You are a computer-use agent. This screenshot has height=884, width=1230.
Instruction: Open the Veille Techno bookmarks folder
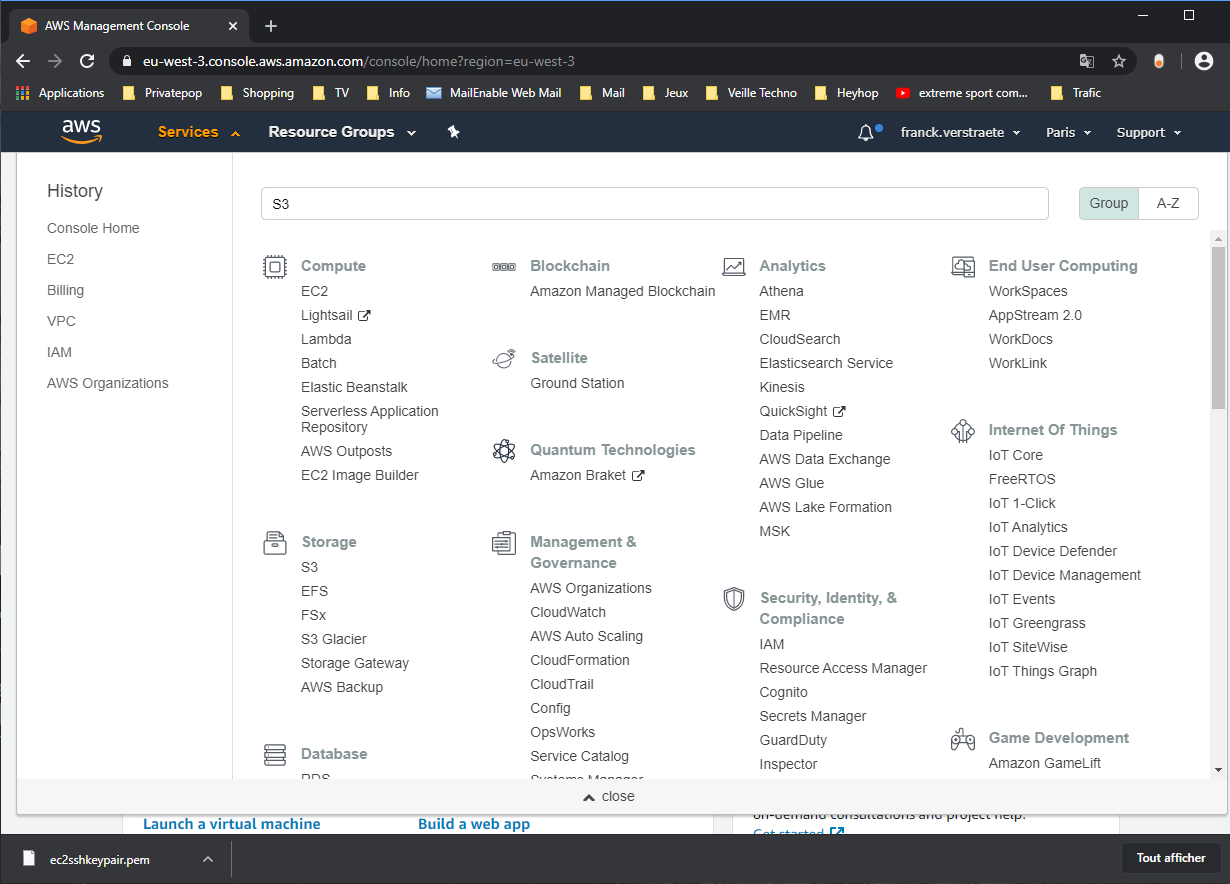click(x=751, y=93)
